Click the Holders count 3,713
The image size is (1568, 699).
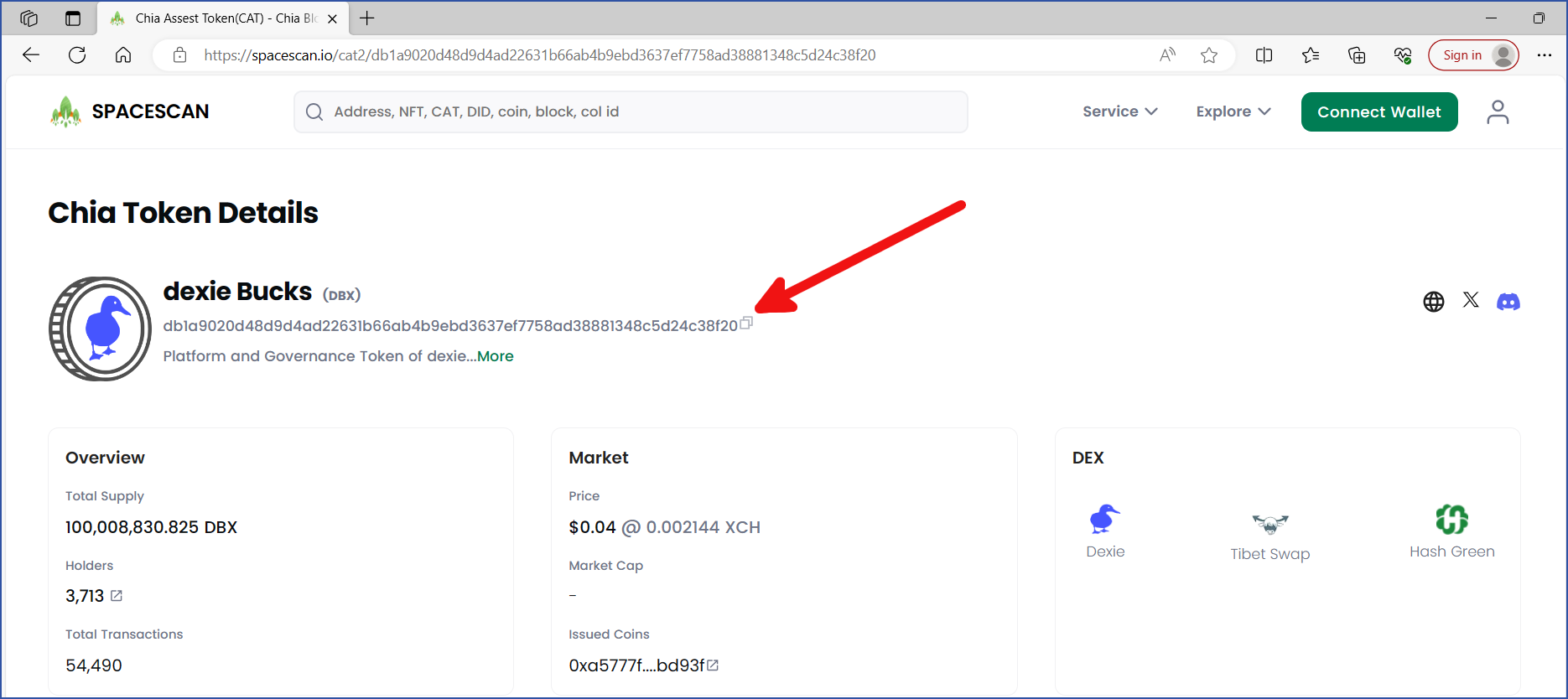85,596
